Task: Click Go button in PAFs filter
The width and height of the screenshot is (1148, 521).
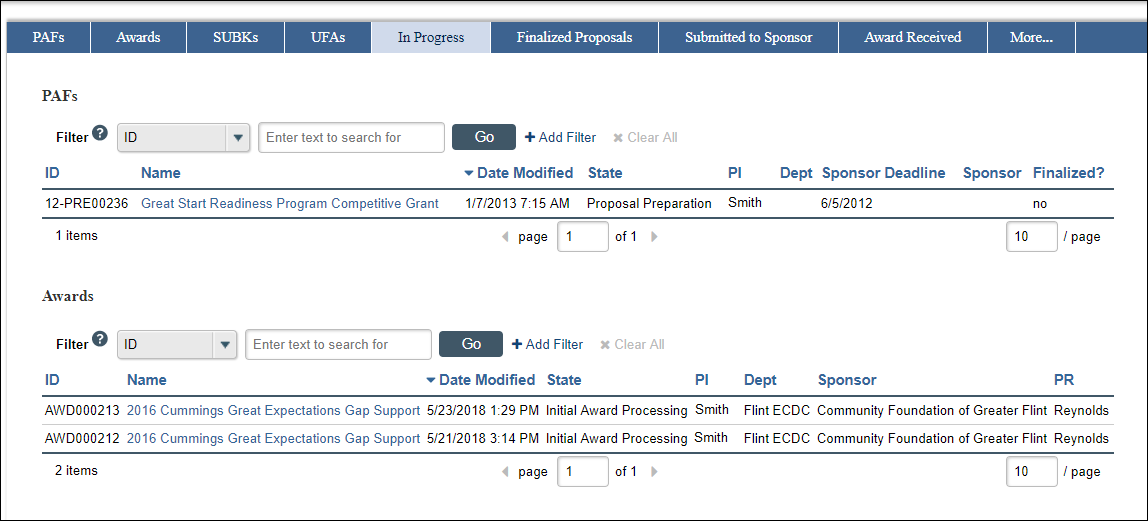Action: pos(484,137)
